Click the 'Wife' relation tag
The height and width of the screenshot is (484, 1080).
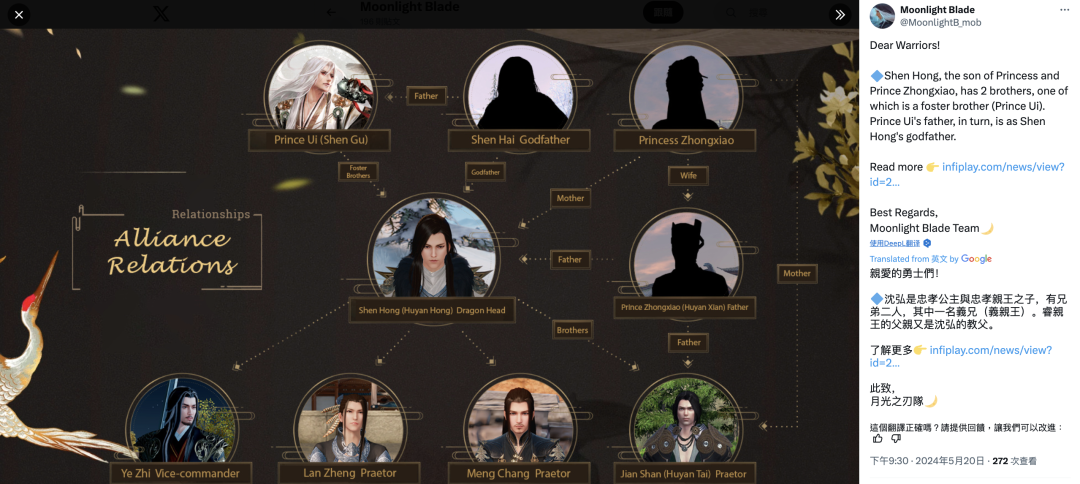pyautogui.click(x=688, y=176)
